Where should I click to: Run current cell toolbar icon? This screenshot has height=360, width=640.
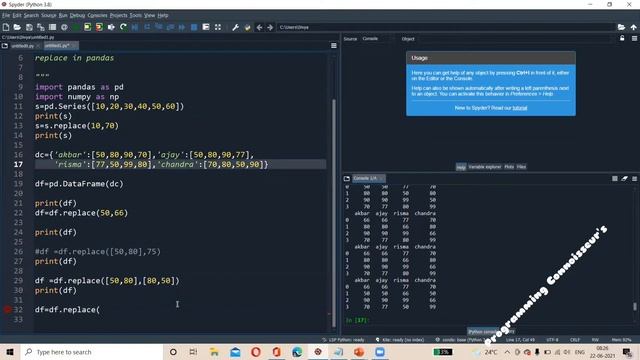(x=88, y=27)
